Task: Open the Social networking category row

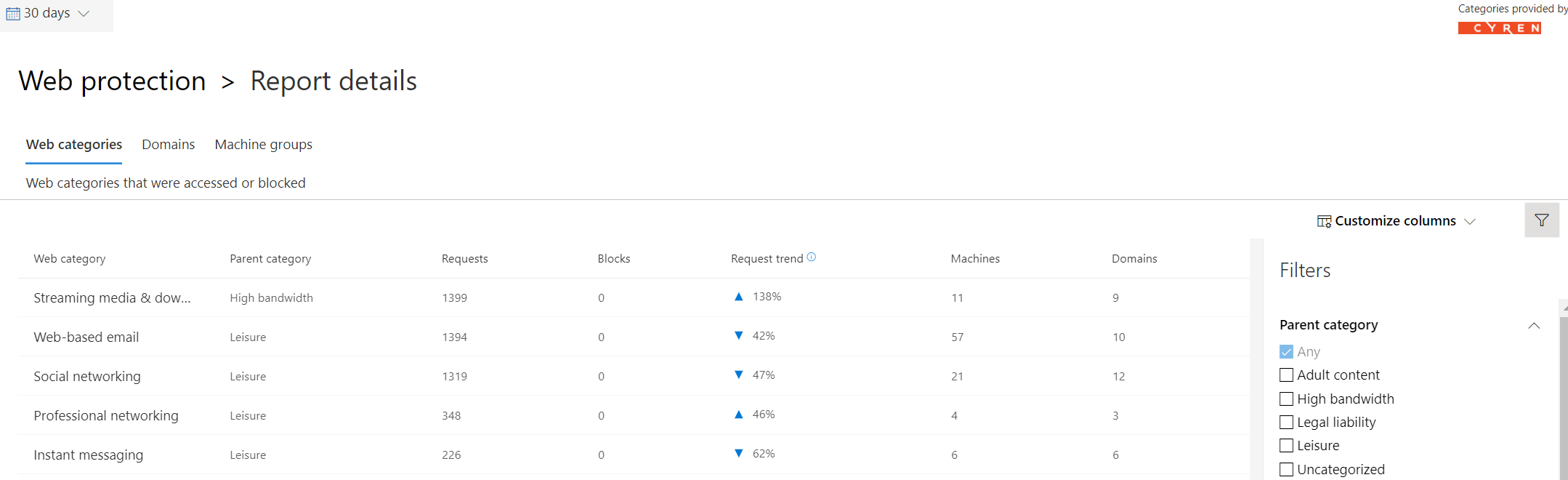Action: point(87,377)
